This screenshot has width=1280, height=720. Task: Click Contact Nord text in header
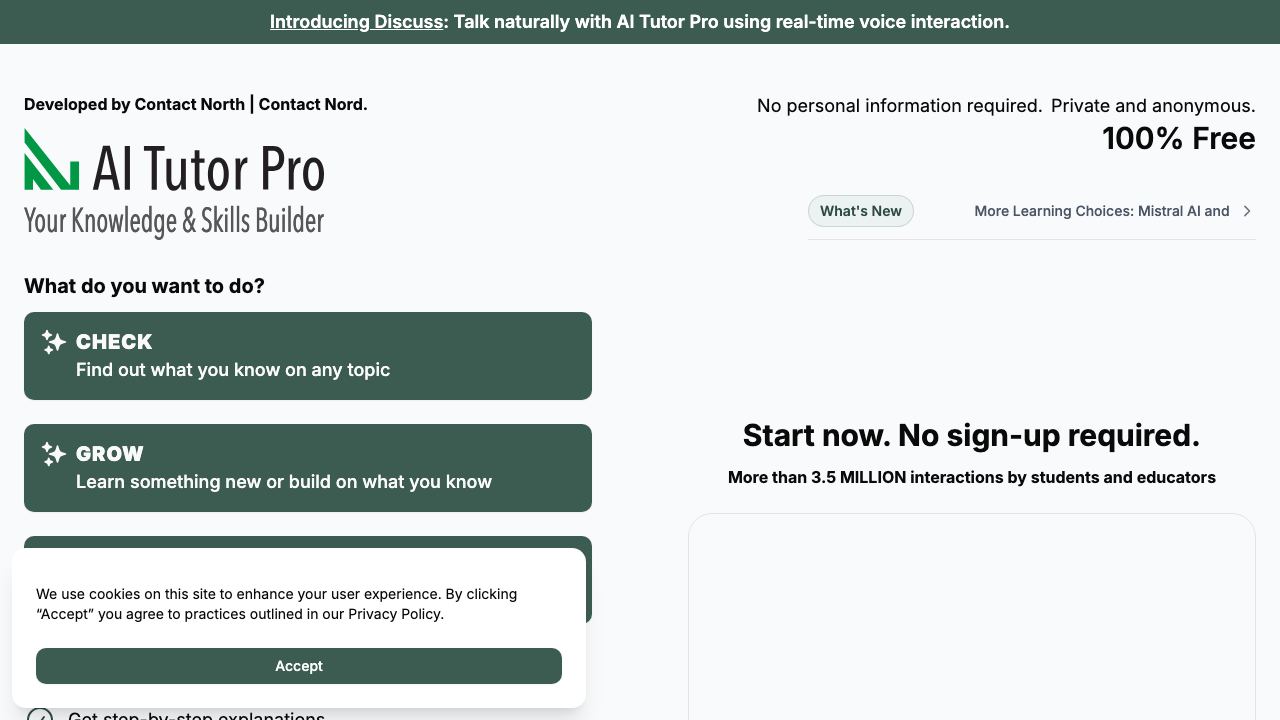tap(313, 104)
